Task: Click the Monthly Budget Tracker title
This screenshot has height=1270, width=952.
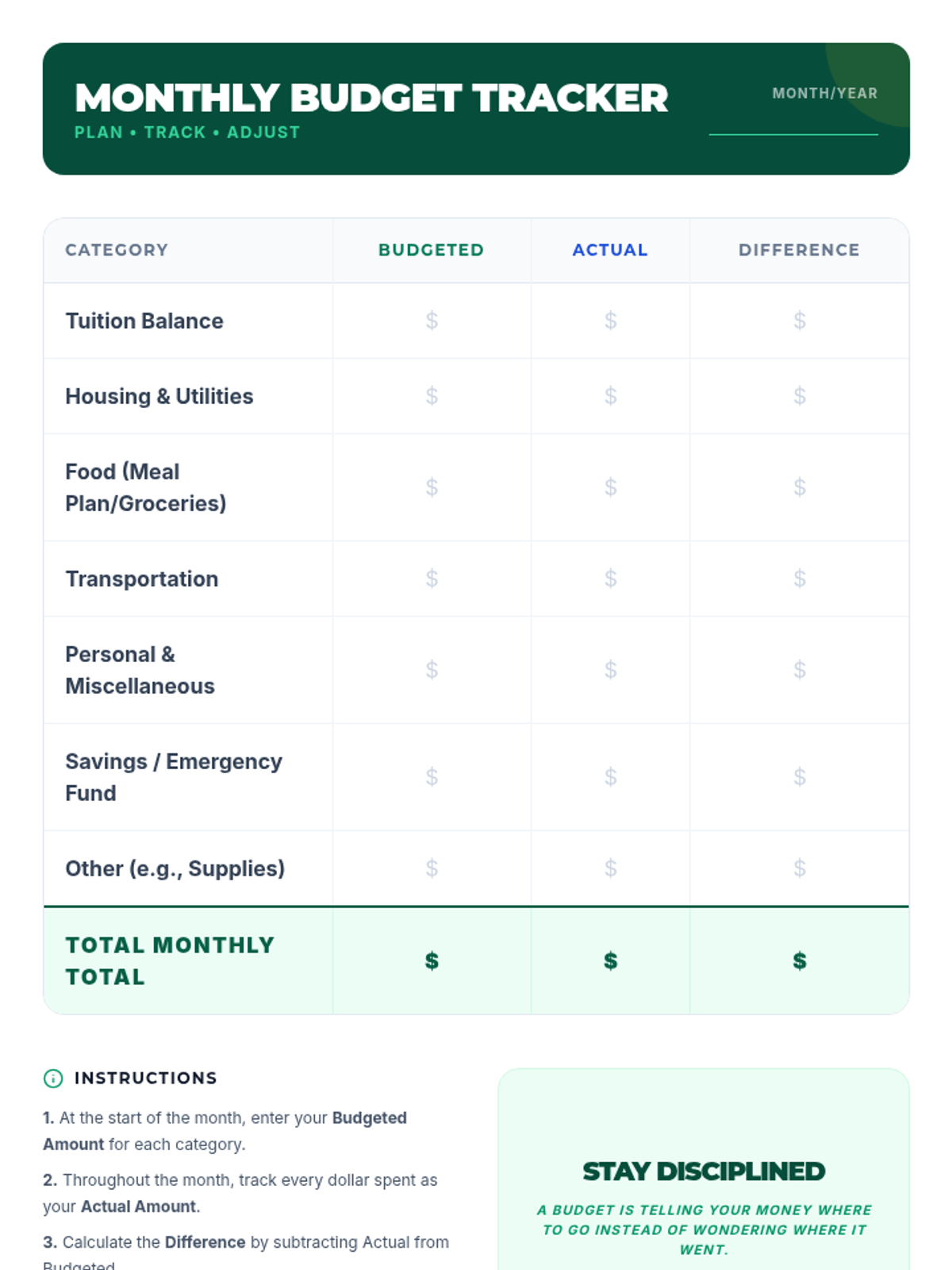Action: click(x=371, y=98)
